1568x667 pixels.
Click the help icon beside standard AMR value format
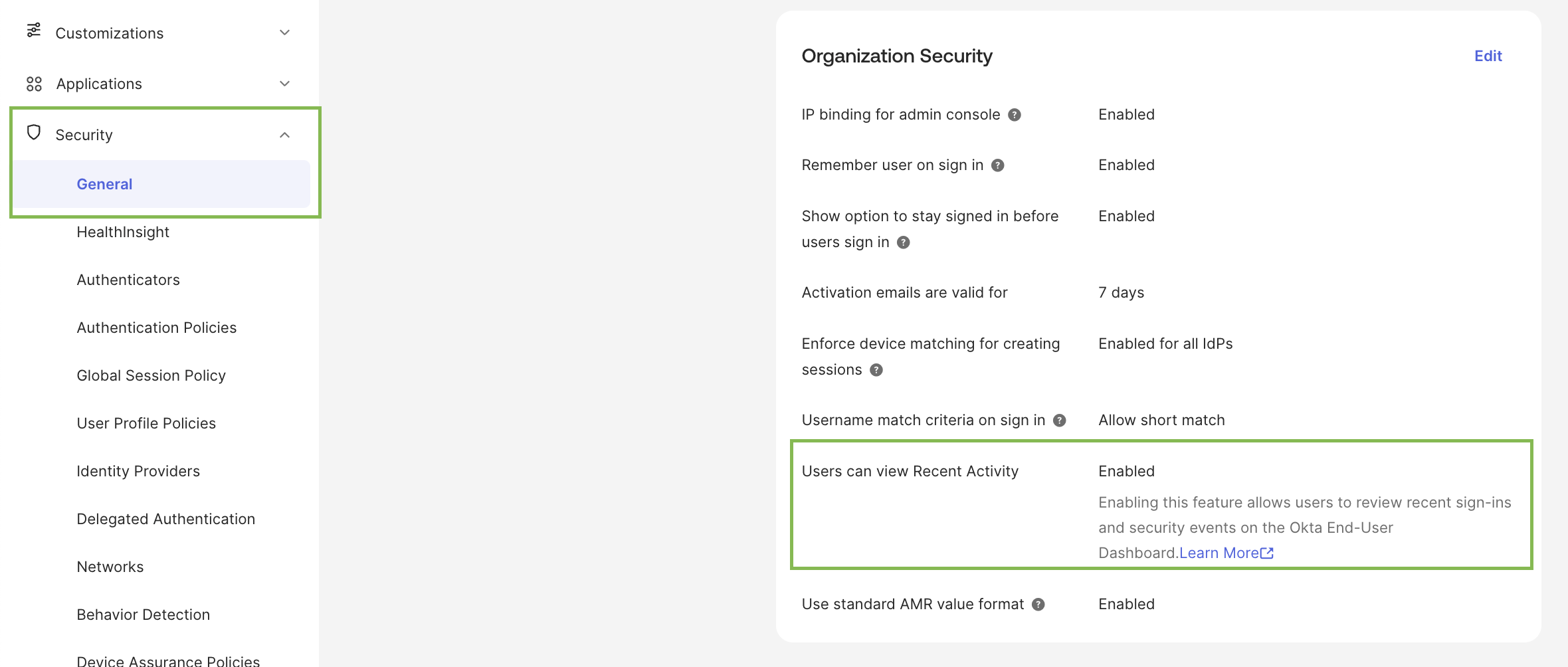click(1038, 604)
